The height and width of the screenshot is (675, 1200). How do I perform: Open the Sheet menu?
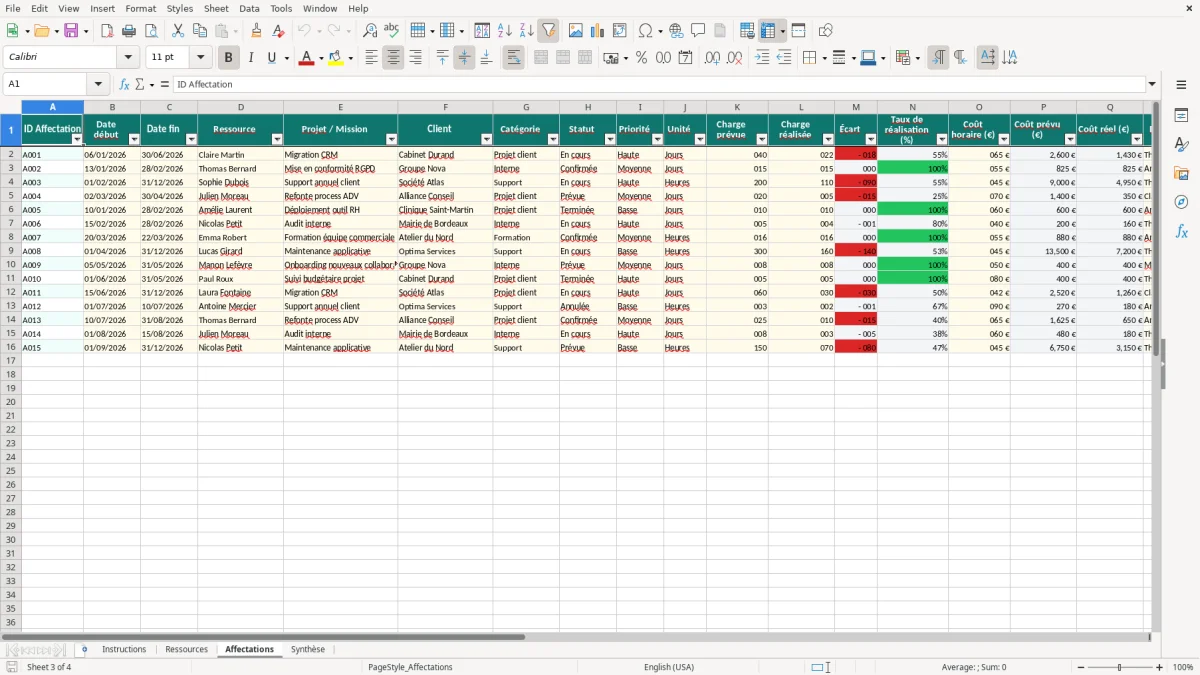[216, 8]
